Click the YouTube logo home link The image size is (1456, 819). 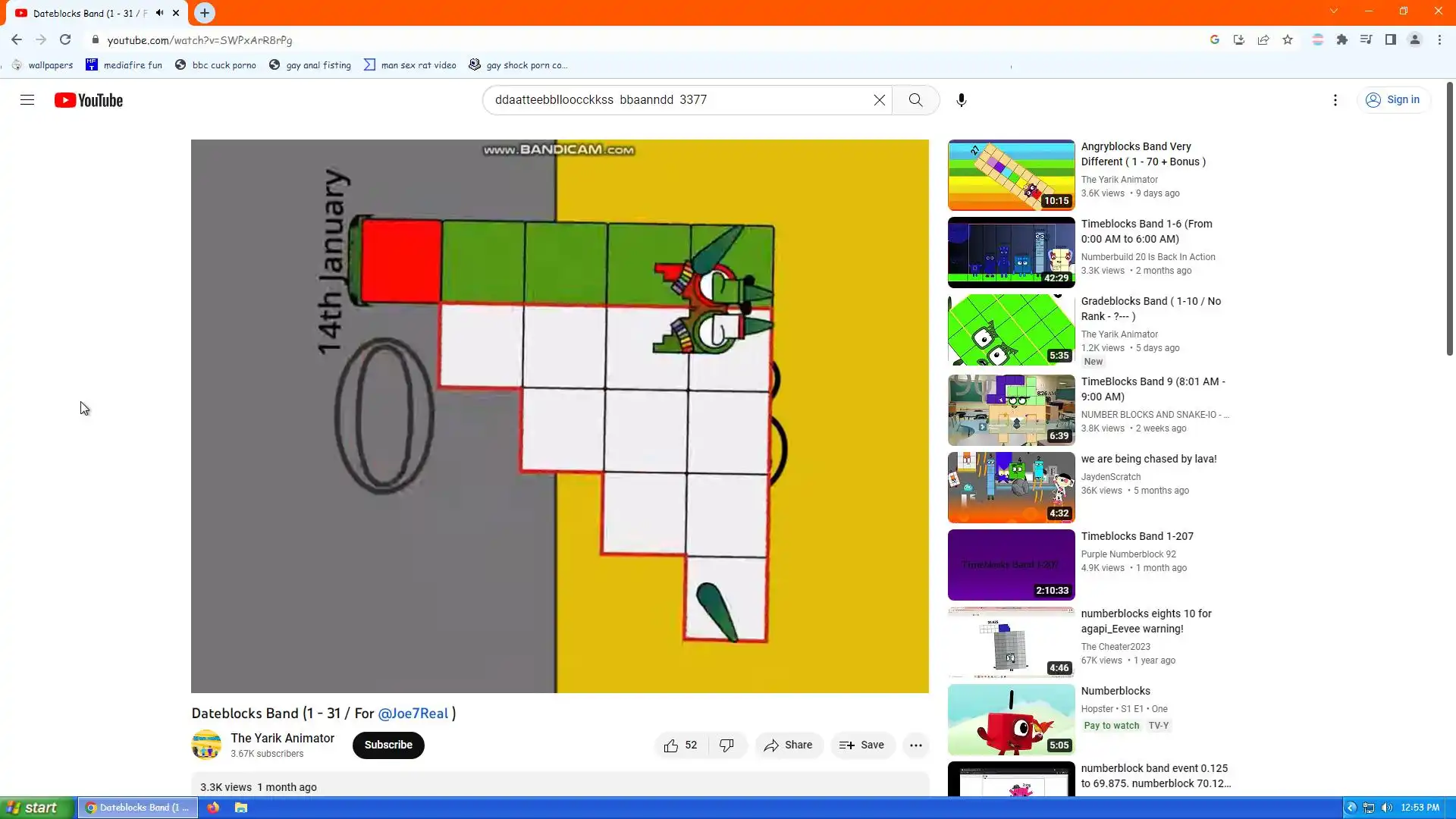click(x=89, y=100)
